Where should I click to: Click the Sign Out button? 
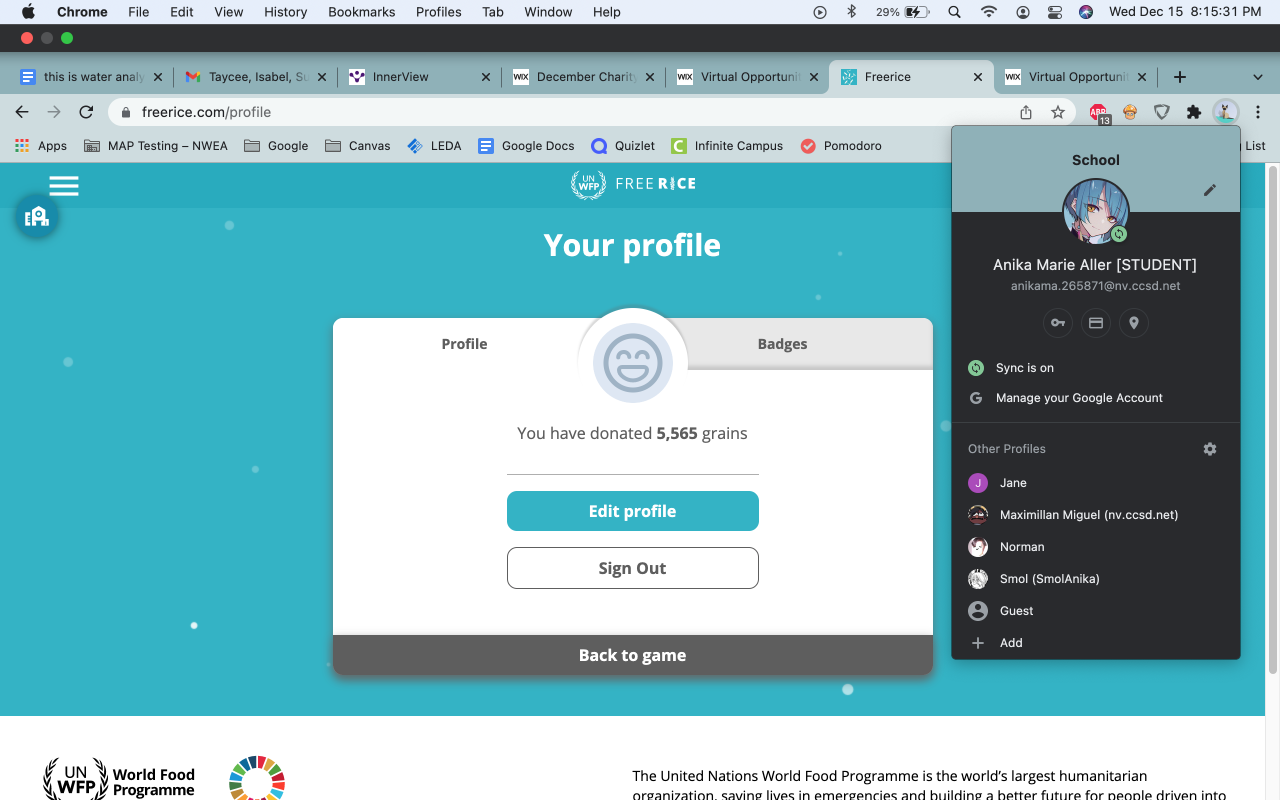[x=633, y=568]
